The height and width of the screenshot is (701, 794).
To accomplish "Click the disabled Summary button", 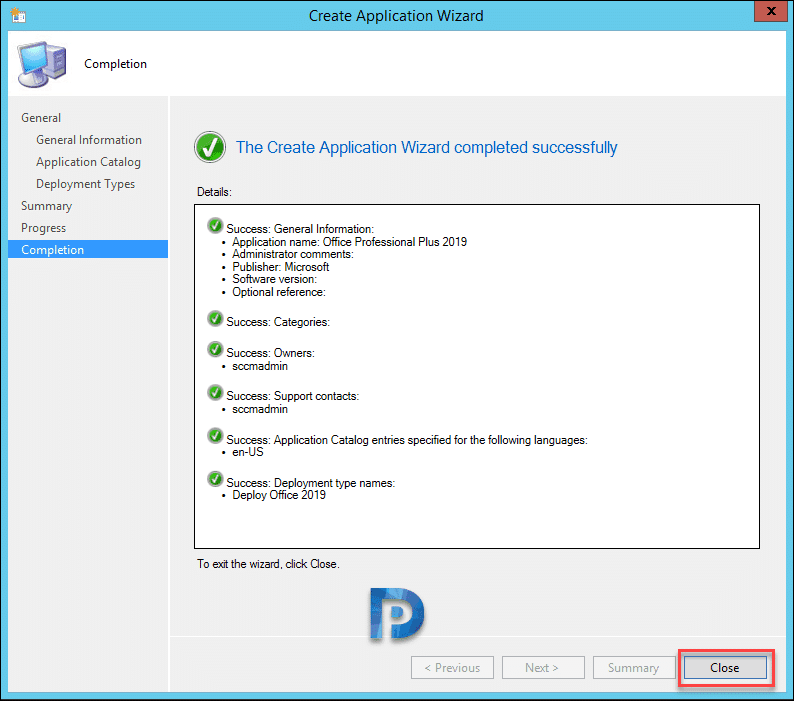I will [x=634, y=668].
